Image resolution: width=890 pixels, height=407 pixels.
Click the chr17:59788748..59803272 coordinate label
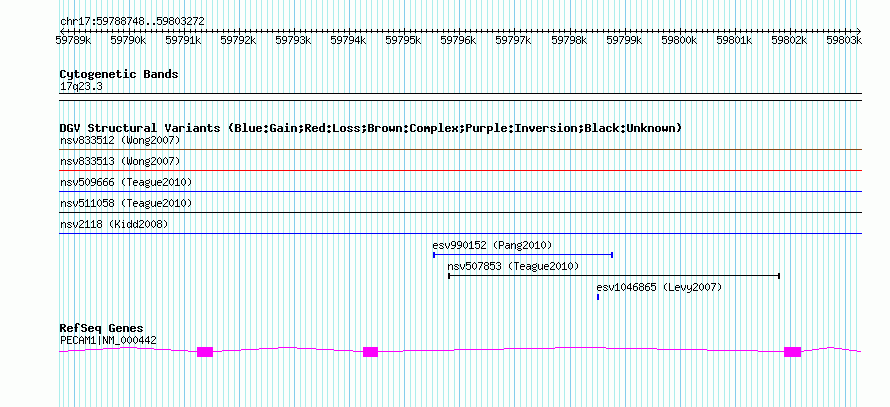pyautogui.click(x=132, y=22)
